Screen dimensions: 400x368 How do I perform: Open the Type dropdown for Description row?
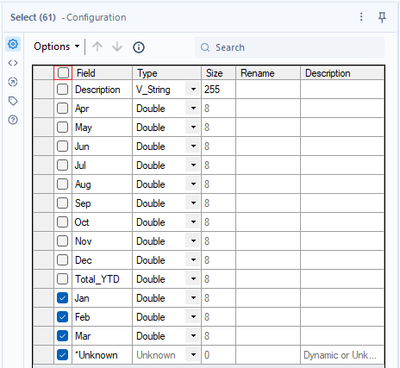click(x=193, y=89)
